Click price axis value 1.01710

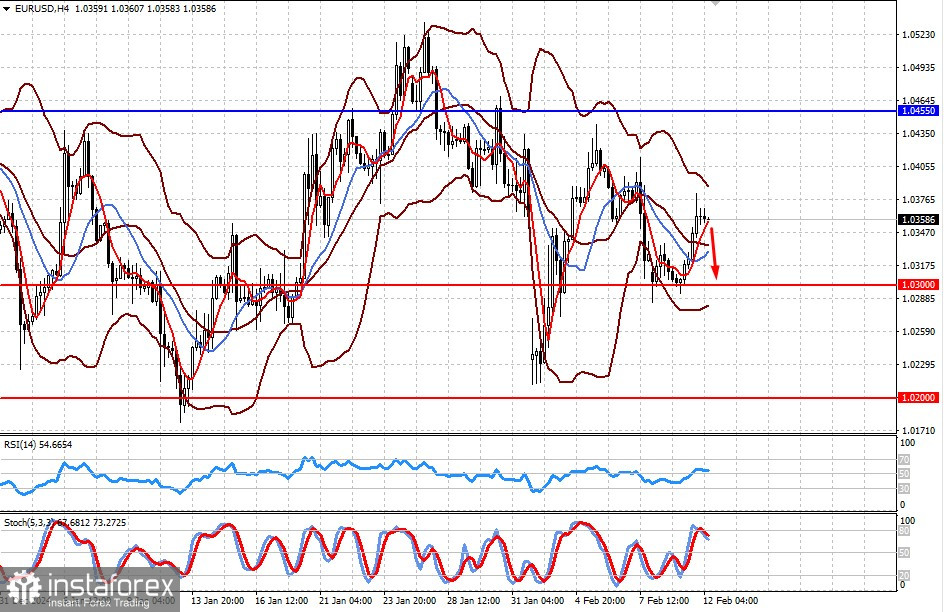point(918,431)
